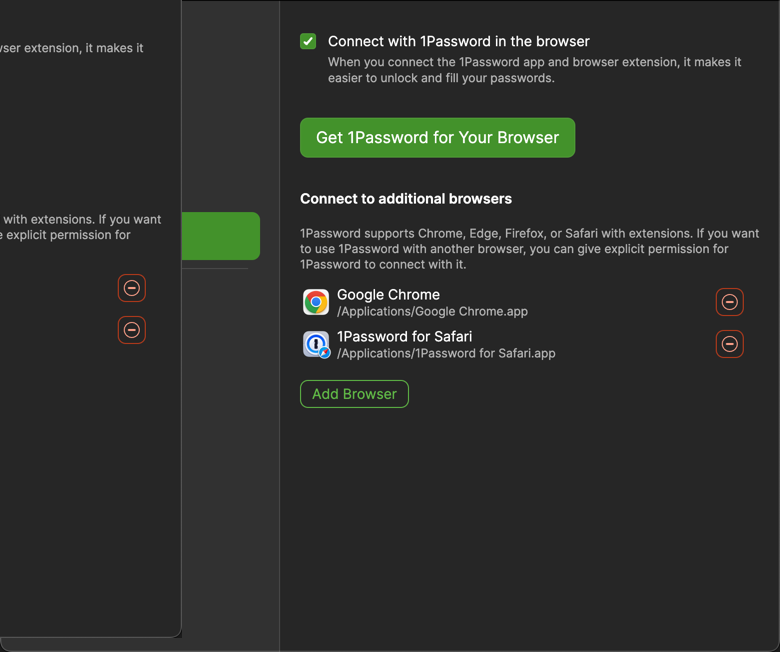Click the empty gray sidebar beside settings
The image size is (780, 652).
point(230,450)
